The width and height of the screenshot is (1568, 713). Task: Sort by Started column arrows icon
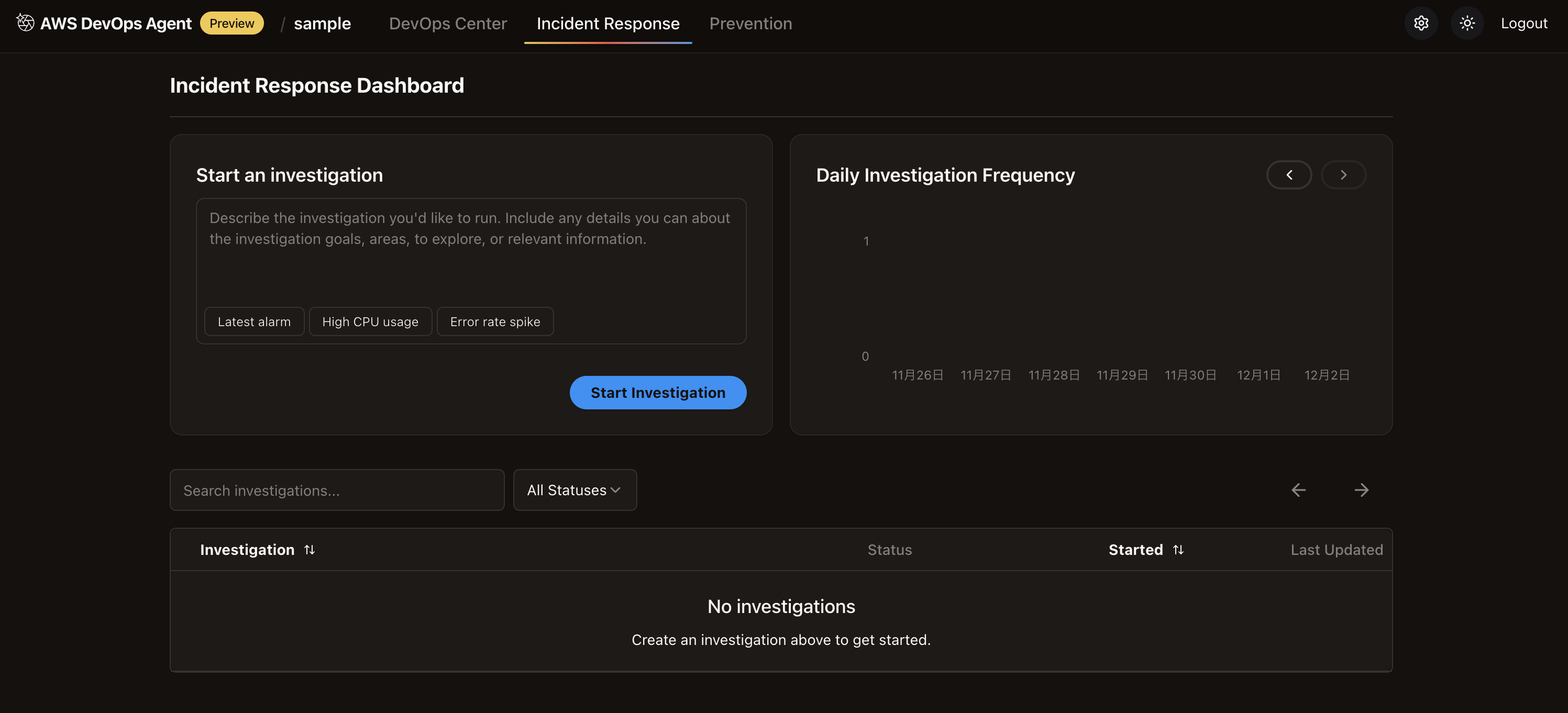[1178, 550]
